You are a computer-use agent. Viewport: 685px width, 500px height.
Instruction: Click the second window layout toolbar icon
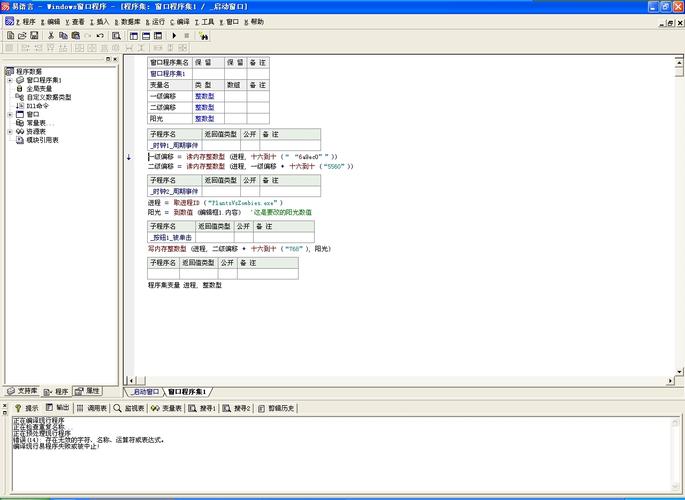pos(146,35)
